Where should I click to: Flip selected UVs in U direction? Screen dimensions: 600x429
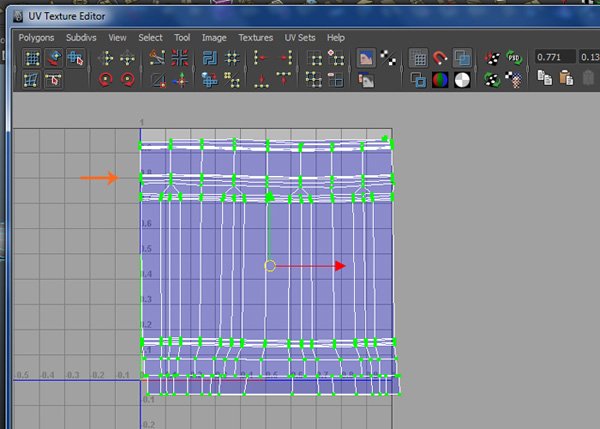click(x=106, y=58)
